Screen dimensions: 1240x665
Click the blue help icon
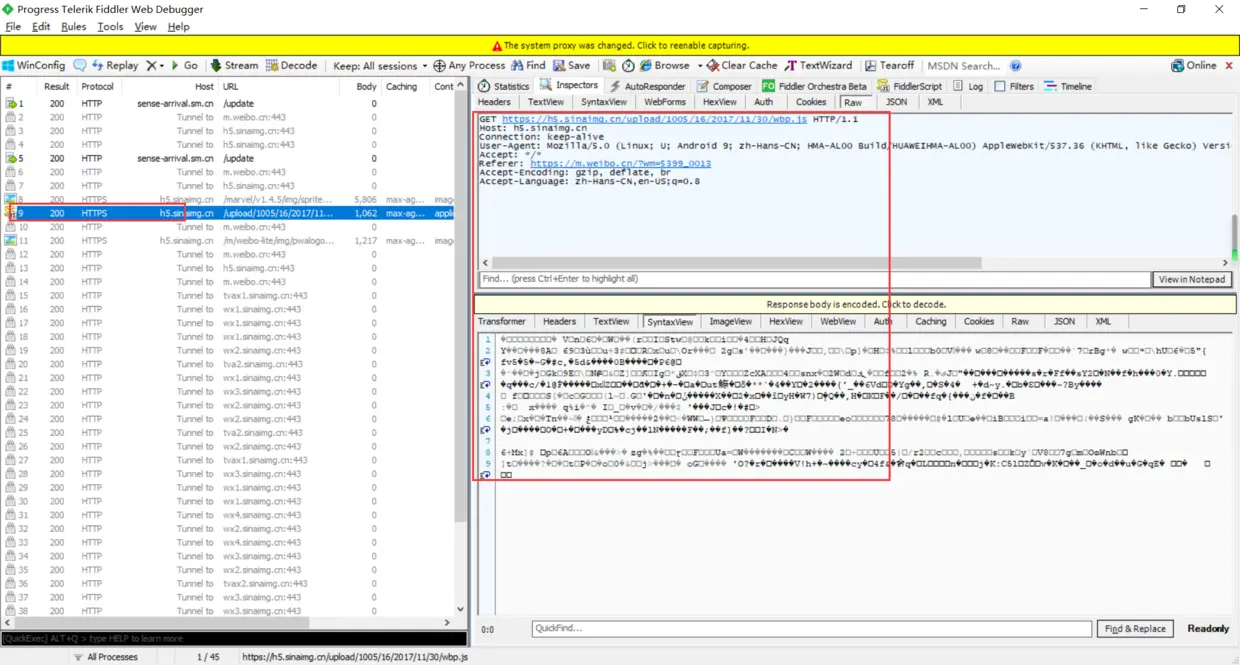[1015, 65]
